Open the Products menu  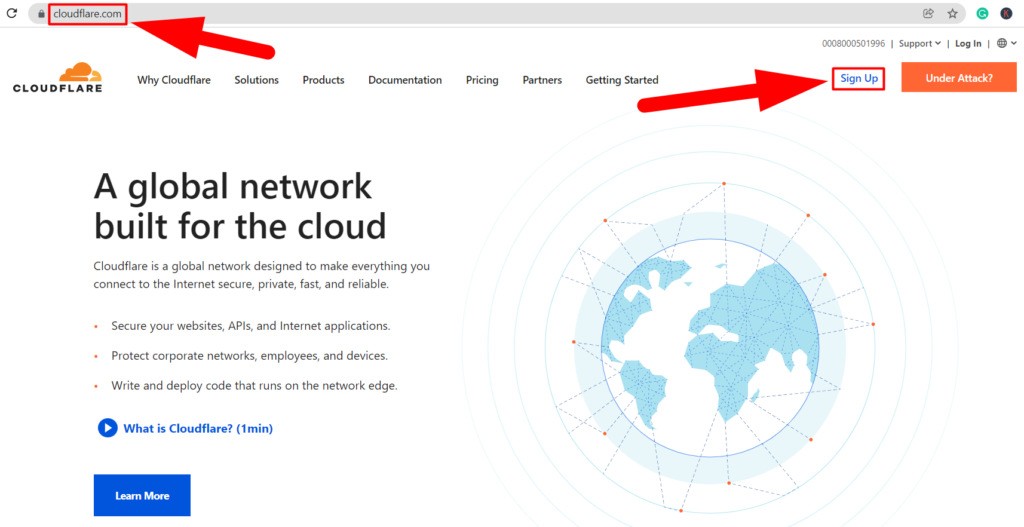click(323, 80)
